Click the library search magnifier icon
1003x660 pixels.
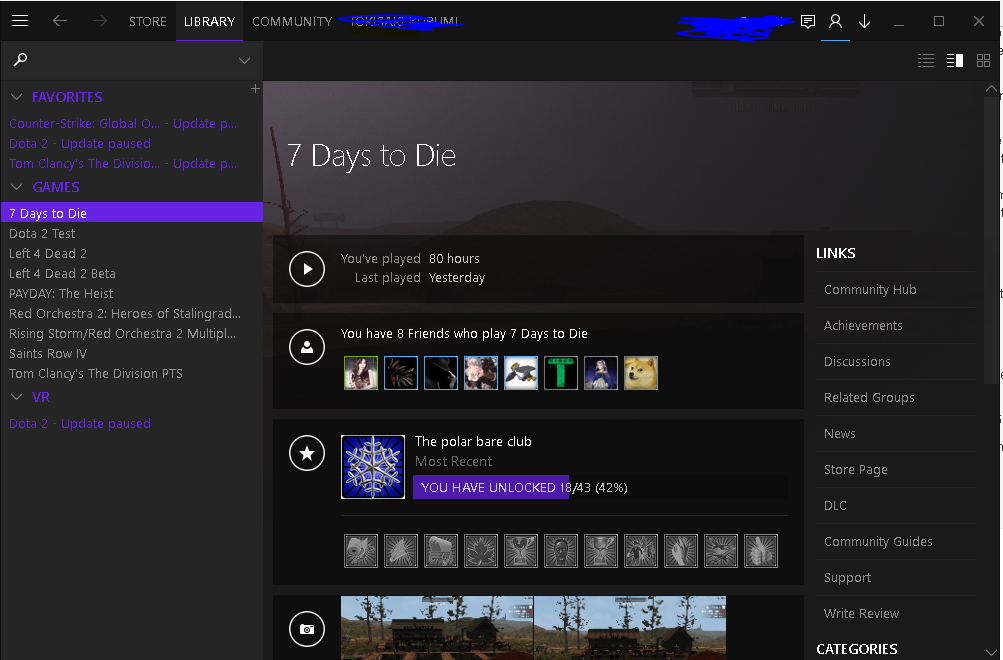pyautogui.click(x=20, y=59)
